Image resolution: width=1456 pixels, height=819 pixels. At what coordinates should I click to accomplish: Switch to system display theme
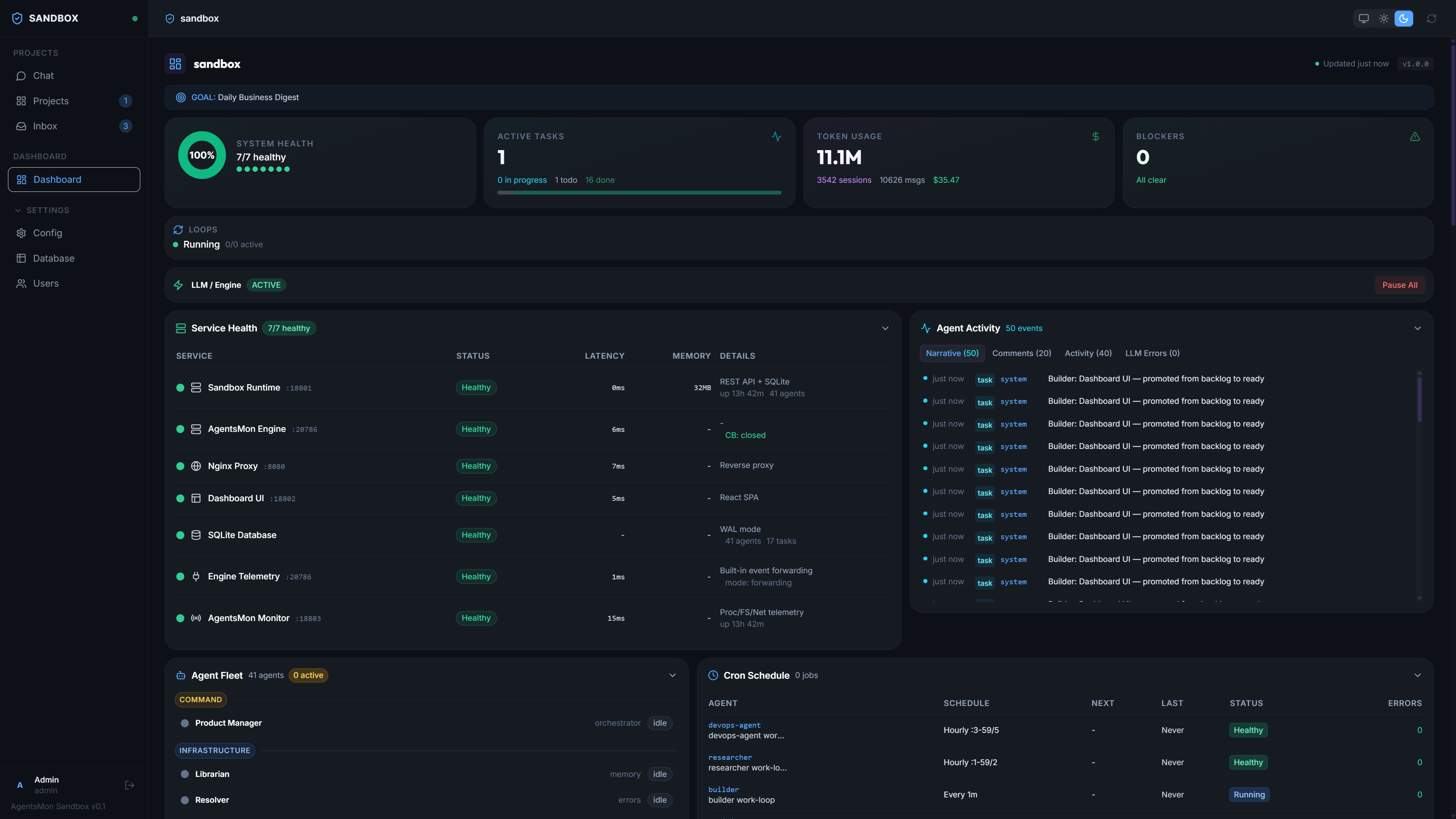(1363, 19)
